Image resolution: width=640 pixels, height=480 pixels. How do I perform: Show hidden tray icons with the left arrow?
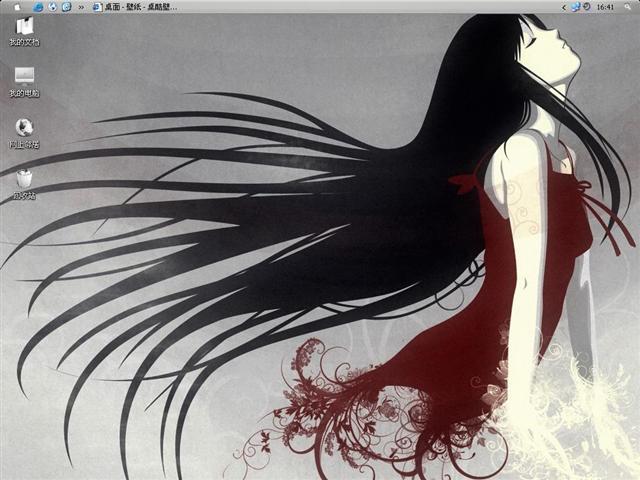[564, 7]
